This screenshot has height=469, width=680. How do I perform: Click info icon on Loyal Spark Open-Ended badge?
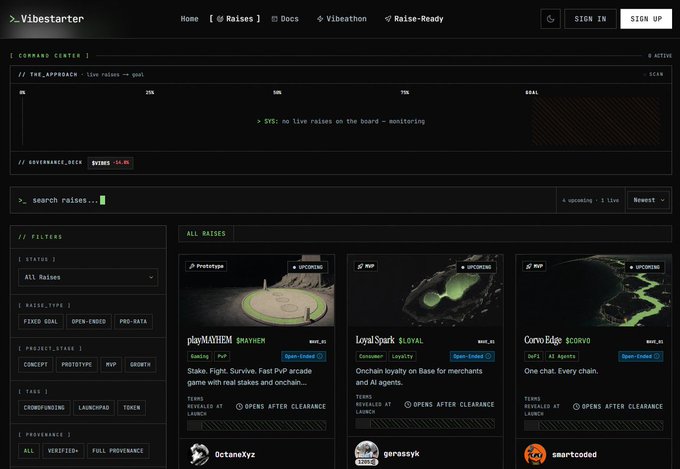point(488,356)
